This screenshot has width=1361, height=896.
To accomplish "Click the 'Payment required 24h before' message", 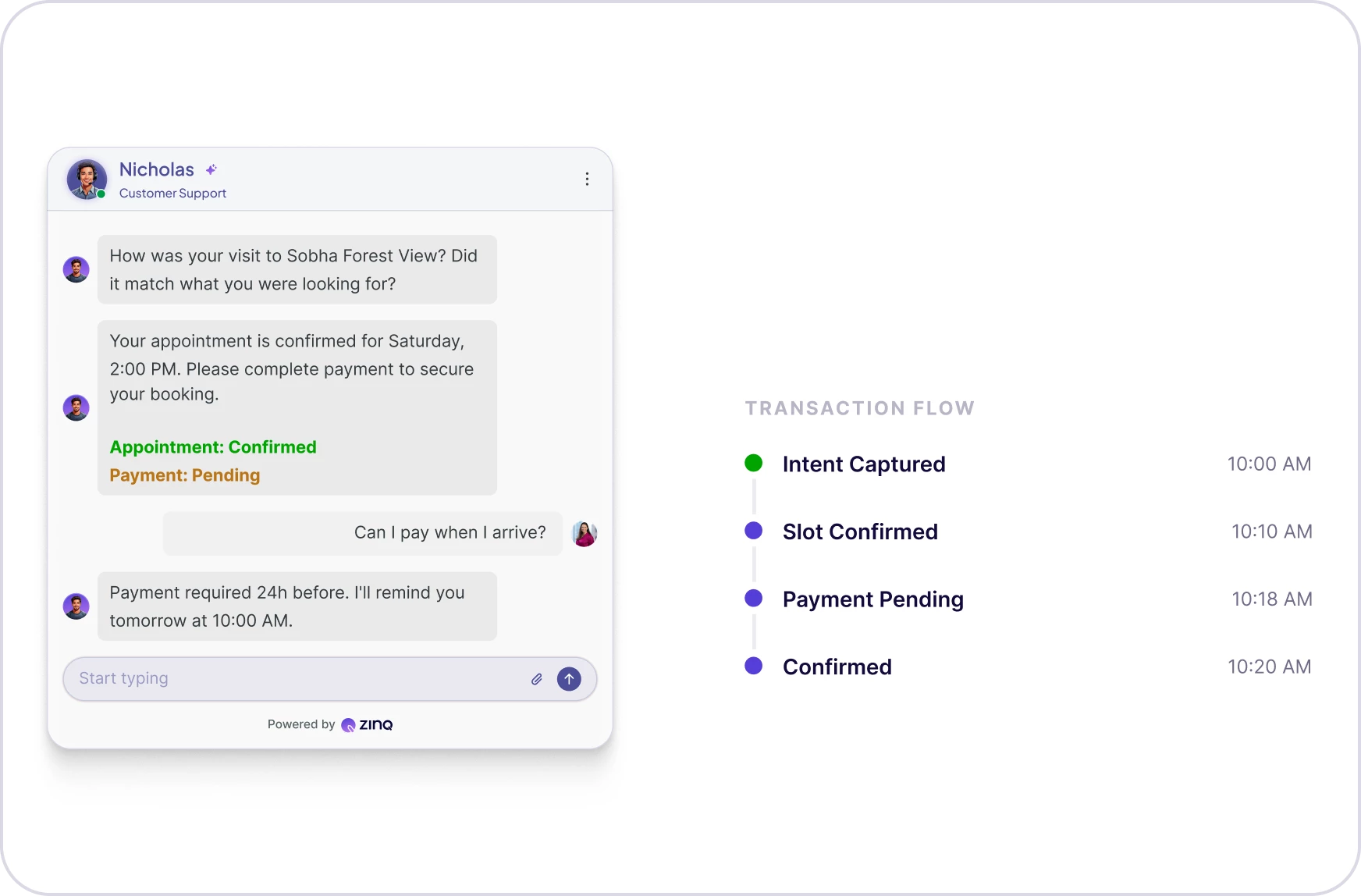I will pyautogui.click(x=297, y=606).
